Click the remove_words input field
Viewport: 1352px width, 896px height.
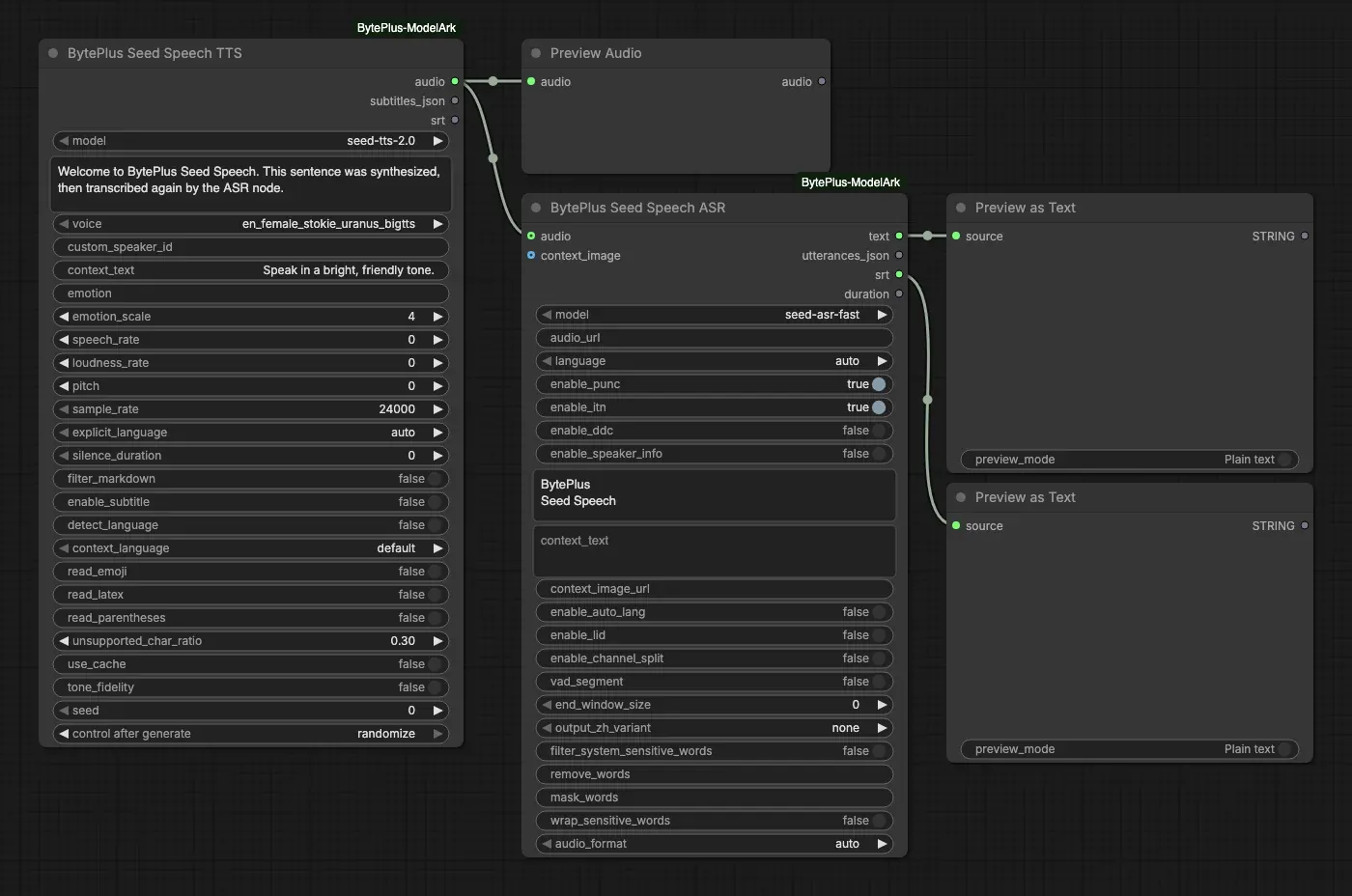coord(715,774)
